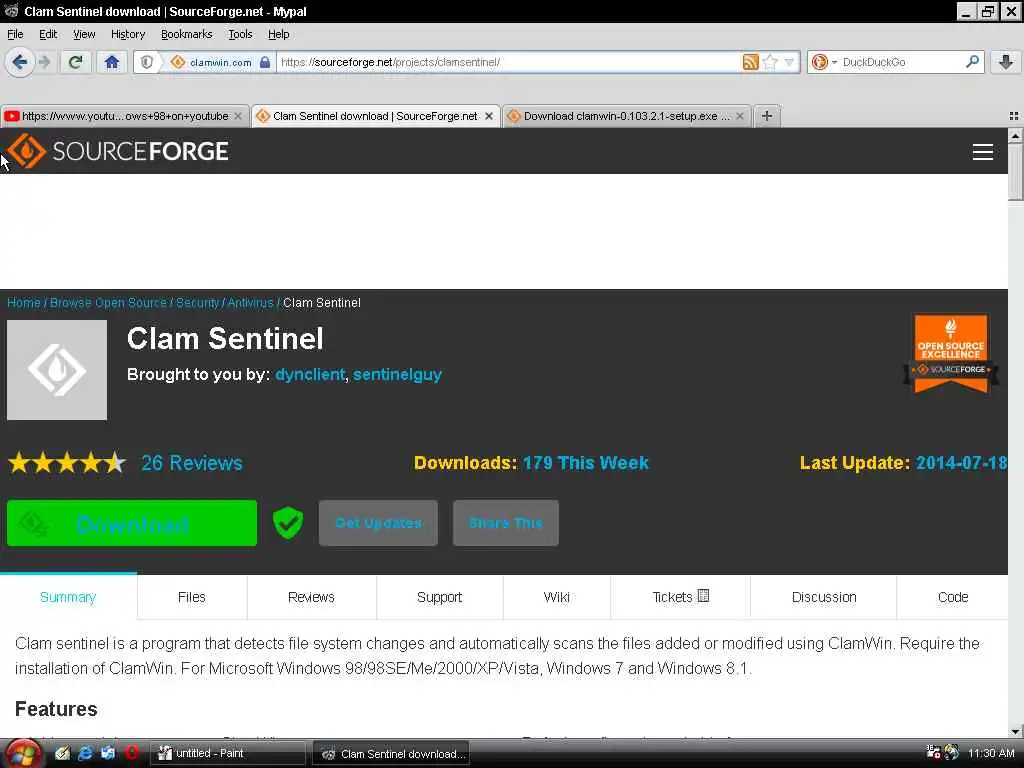Click the page scrollbar up arrow
1024x768 pixels.
1015,136
